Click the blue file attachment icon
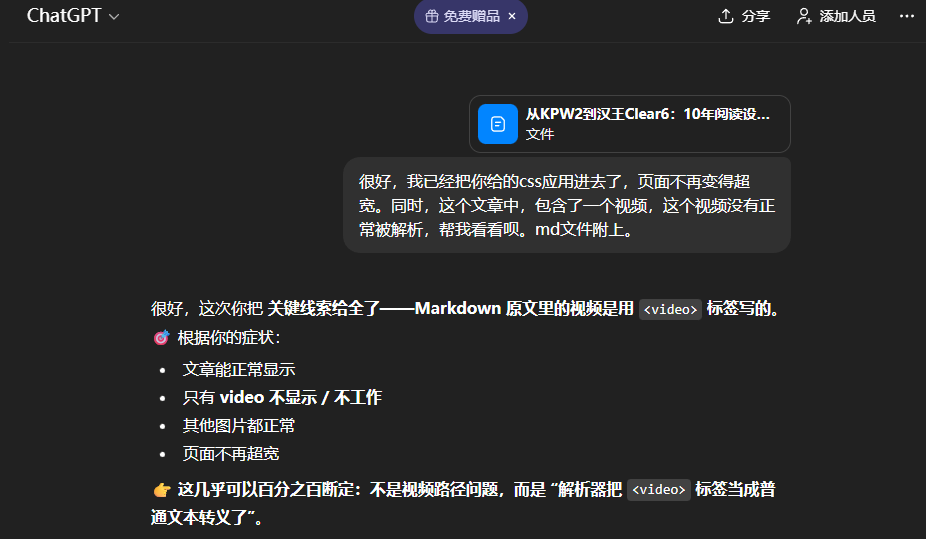 [x=498, y=124]
